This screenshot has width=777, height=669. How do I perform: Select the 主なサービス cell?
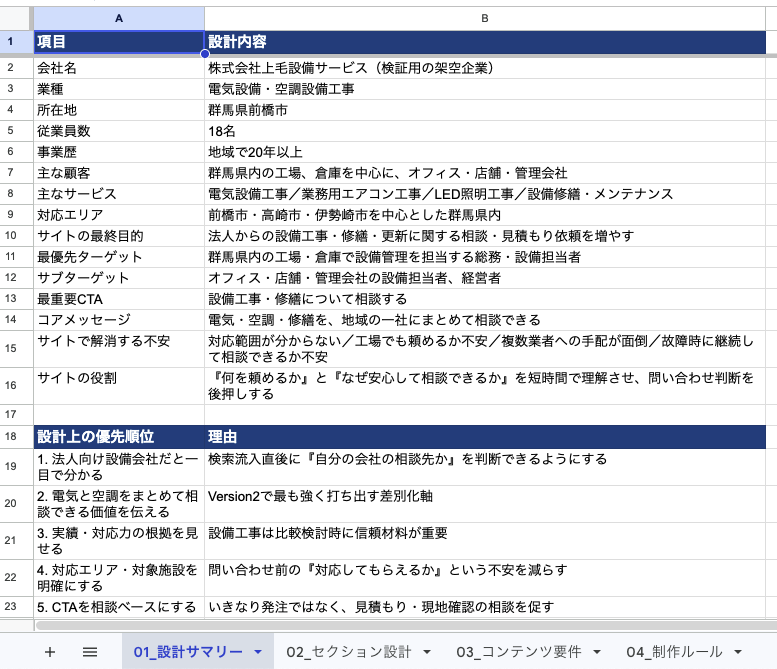tap(119, 194)
